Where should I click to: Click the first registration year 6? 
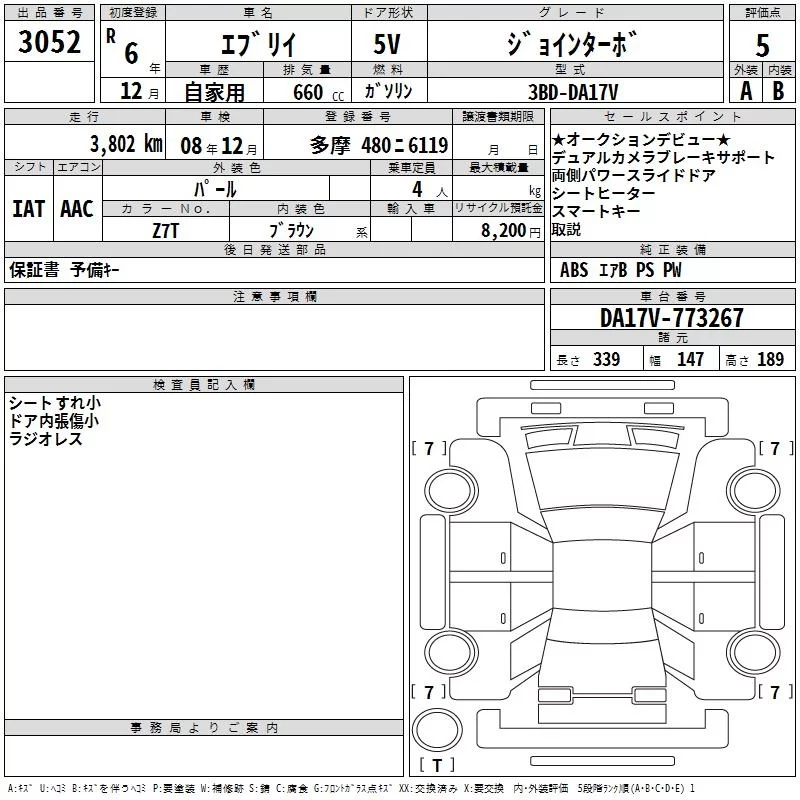pos(131,53)
